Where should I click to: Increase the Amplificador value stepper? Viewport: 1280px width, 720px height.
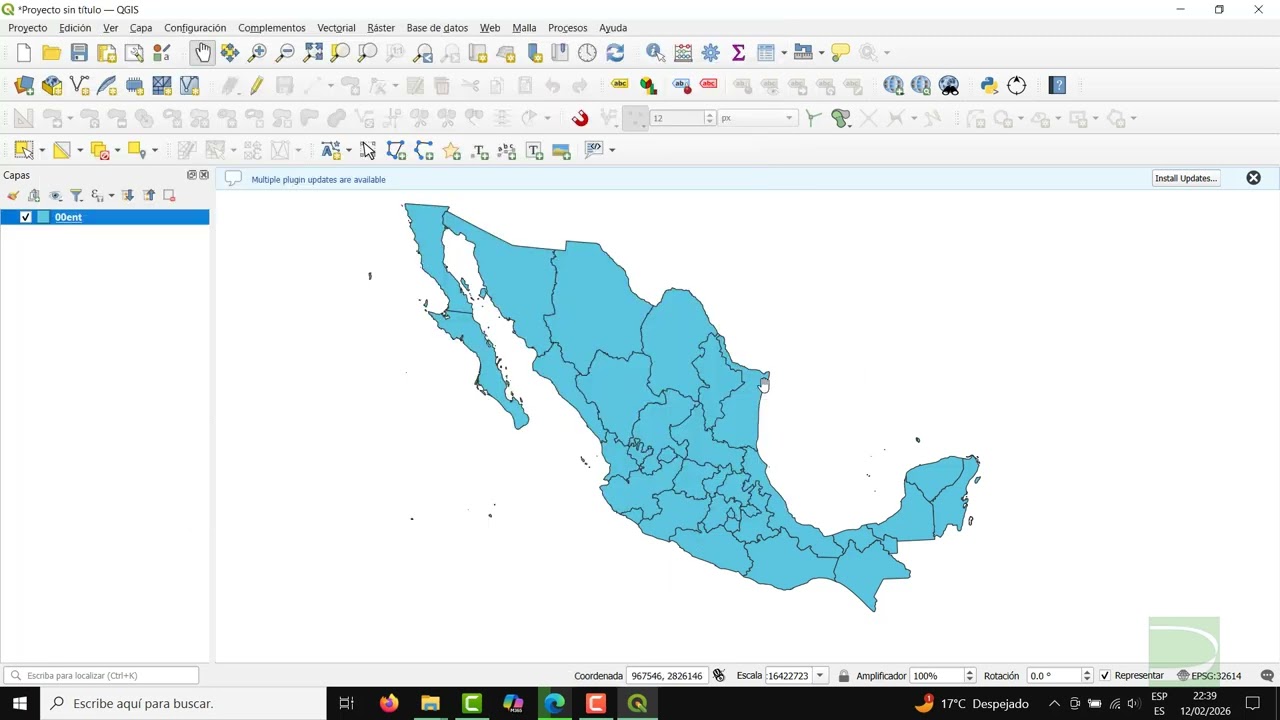[x=969, y=672]
